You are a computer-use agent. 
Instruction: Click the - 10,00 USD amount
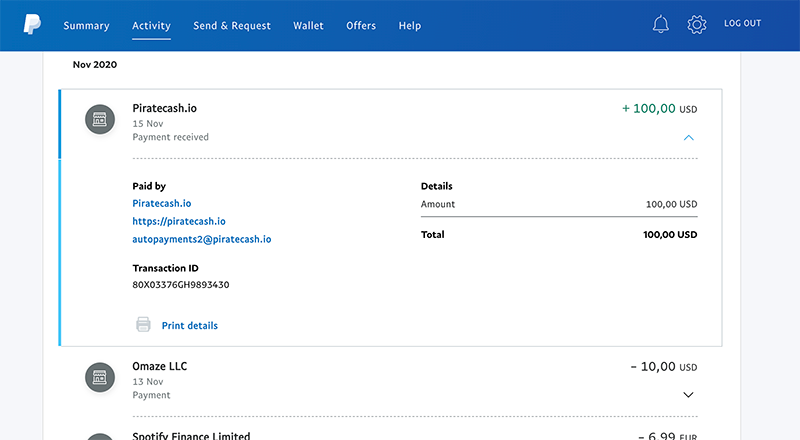pyautogui.click(x=664, y=366)
